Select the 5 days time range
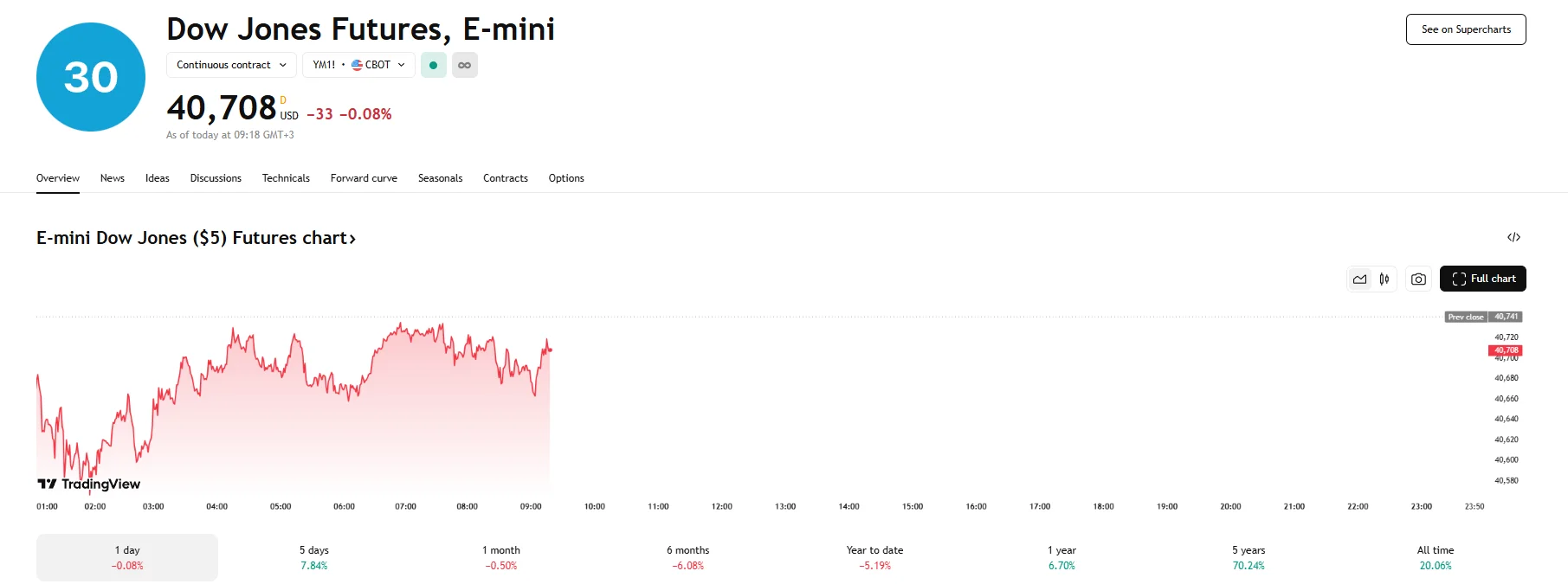 (313, 557)
